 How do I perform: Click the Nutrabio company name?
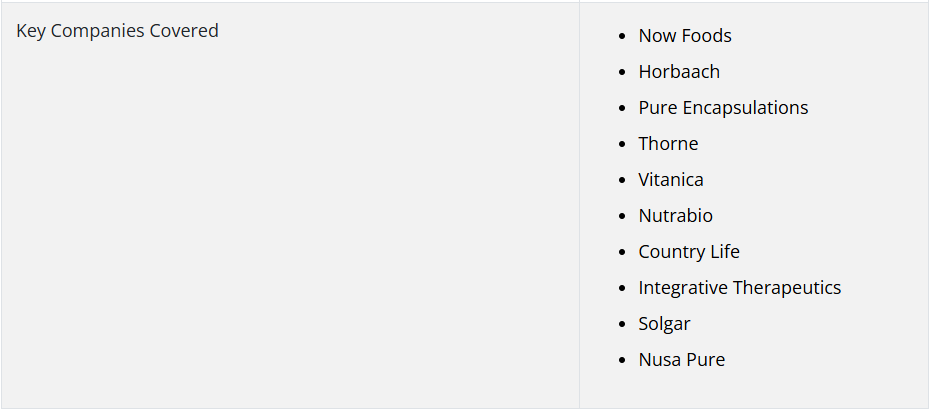pyautogui.click(x=676, y=216)
